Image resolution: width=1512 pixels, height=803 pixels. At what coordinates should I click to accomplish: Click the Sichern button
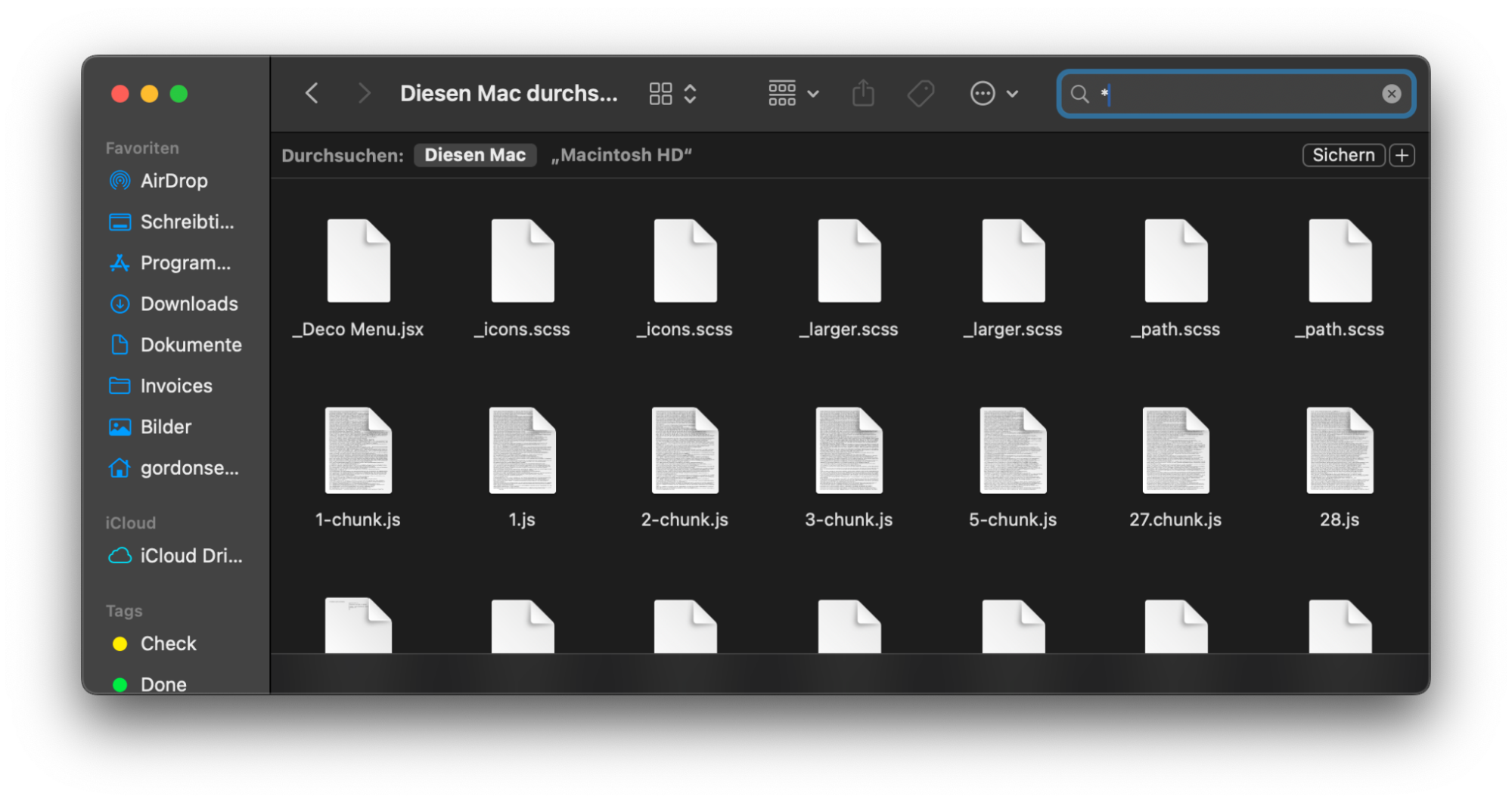click(1343, 155)
